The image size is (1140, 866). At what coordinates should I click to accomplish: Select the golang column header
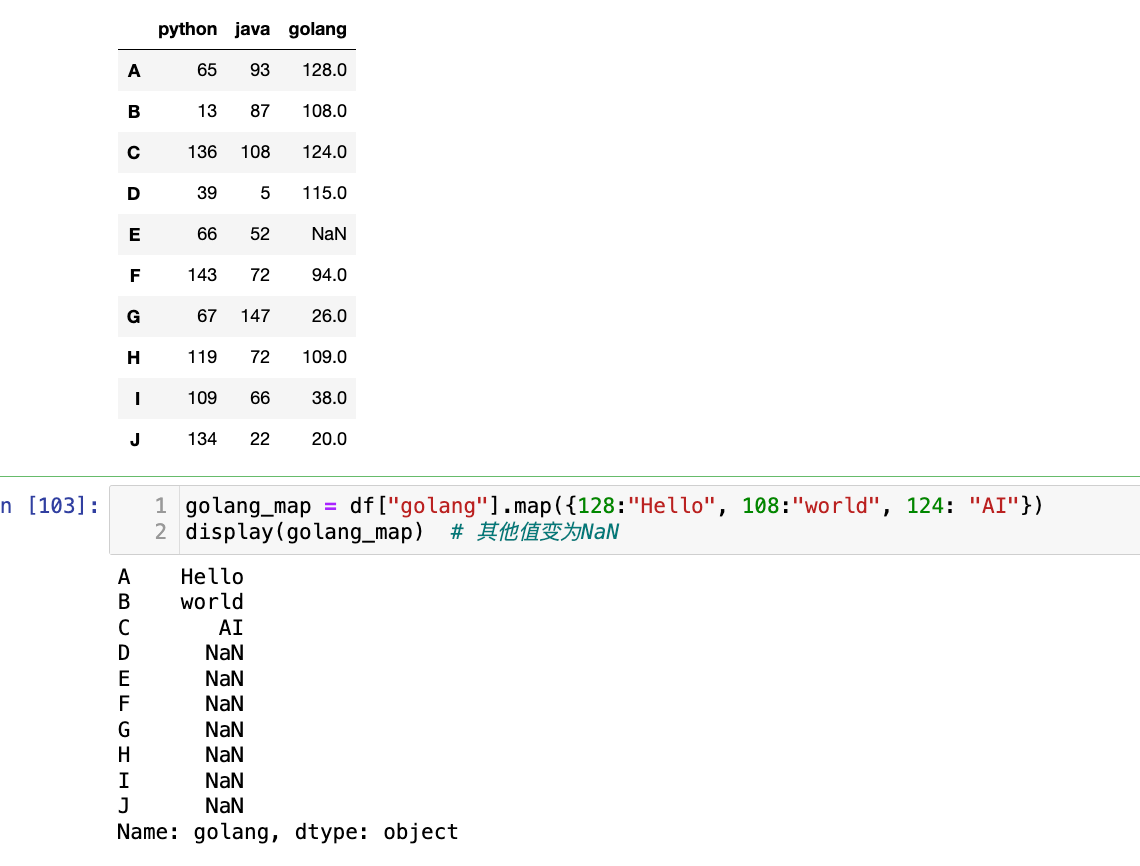pyautogui.click(x=317, y=29)
